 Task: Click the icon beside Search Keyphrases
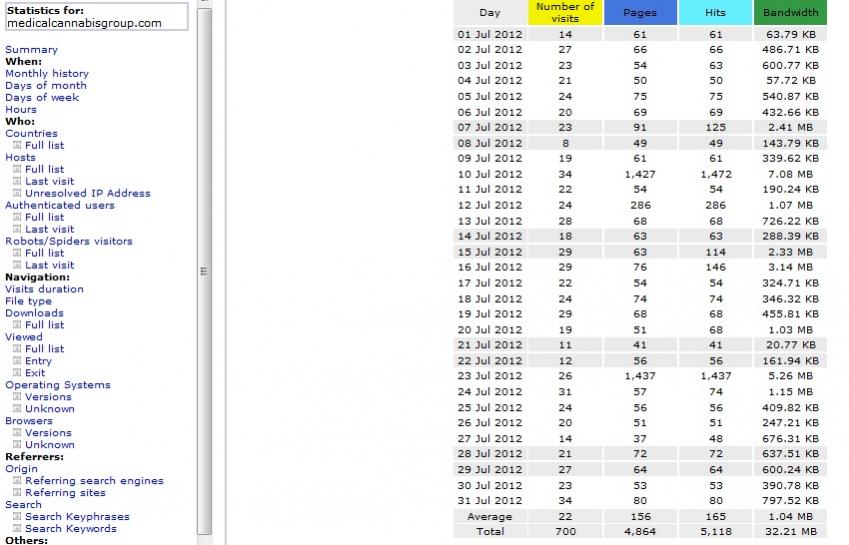17,516
